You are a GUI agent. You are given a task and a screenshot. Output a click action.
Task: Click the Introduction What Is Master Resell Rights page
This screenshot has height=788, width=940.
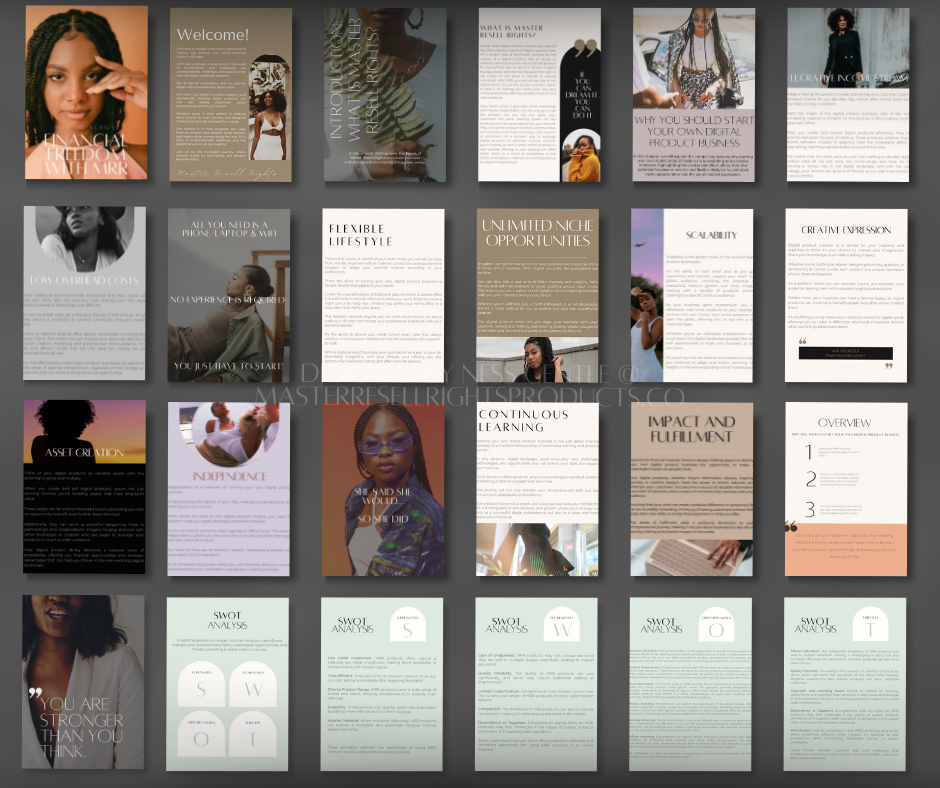[384, 95]
